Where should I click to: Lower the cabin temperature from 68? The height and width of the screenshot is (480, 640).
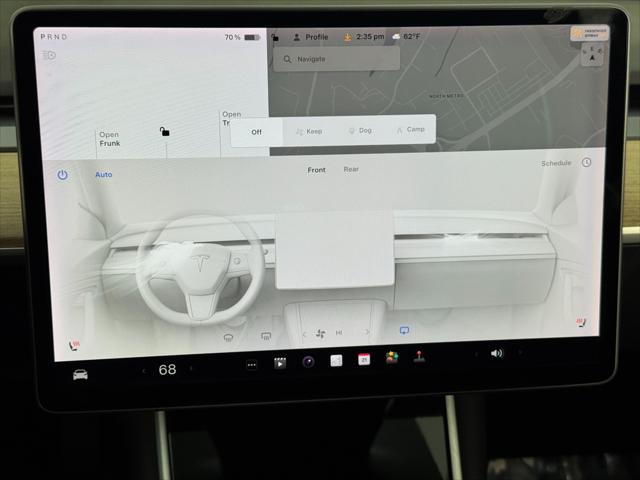click(144, 371)
